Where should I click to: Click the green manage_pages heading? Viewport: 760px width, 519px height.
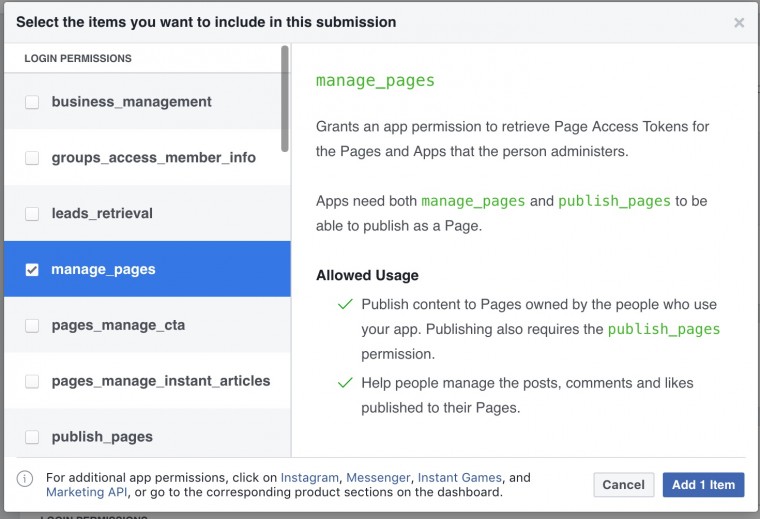(375, 81)
